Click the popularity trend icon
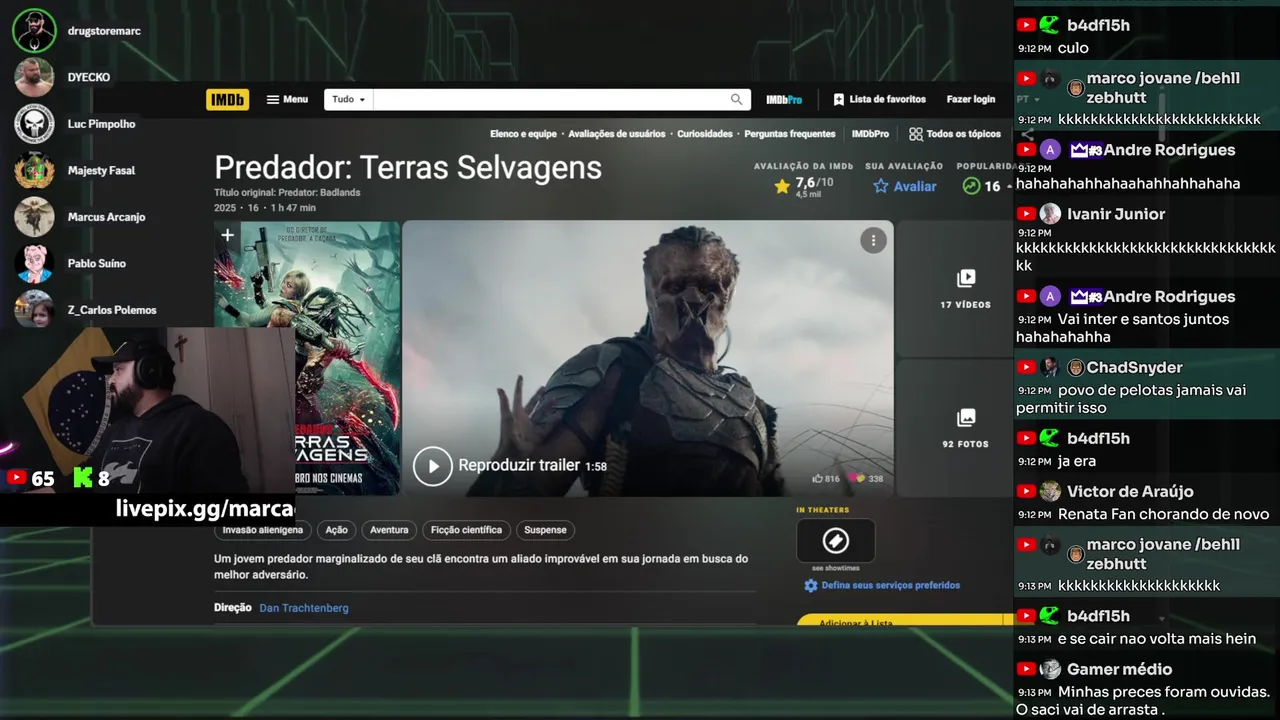Image resolution: width=1280 pixels, height=720 pixels. point(970,186)
